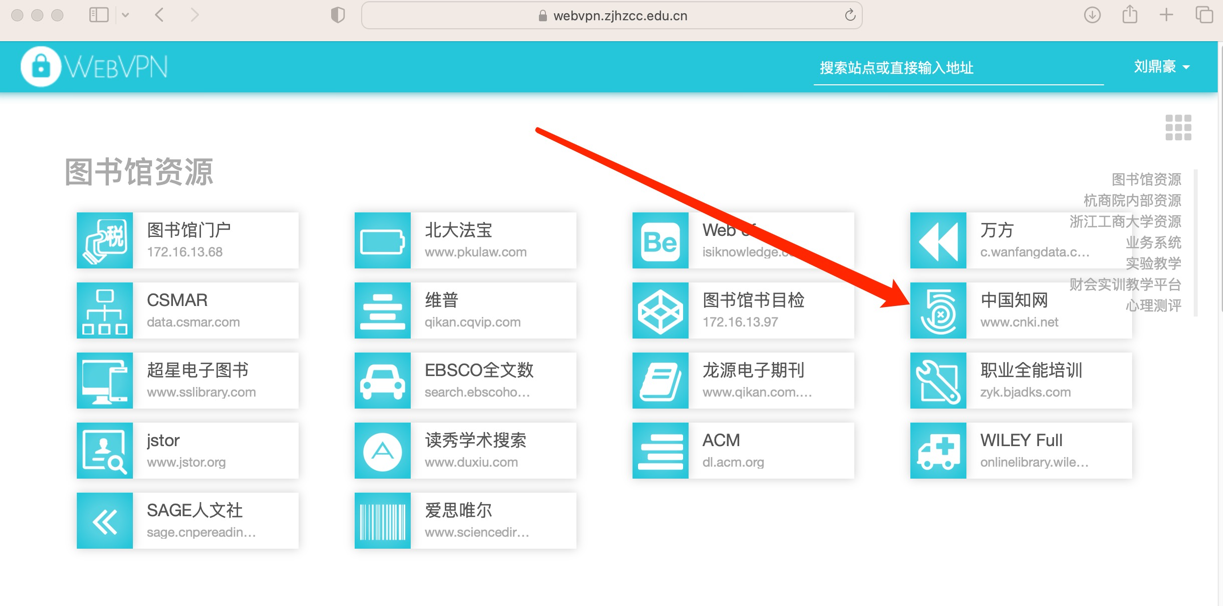Click the CSMAR org-chart icon
This screenshot has width=1223, height=606.
105,310
